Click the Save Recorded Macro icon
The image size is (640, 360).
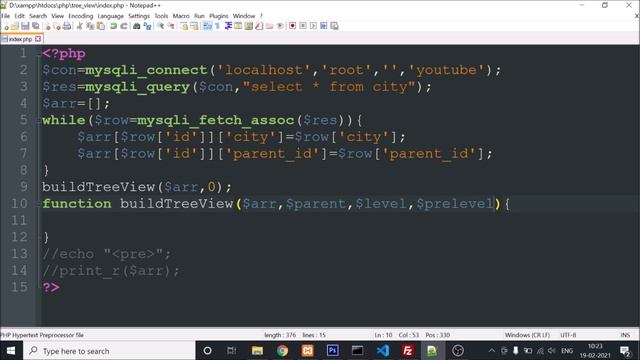click(x=334, y=26)
